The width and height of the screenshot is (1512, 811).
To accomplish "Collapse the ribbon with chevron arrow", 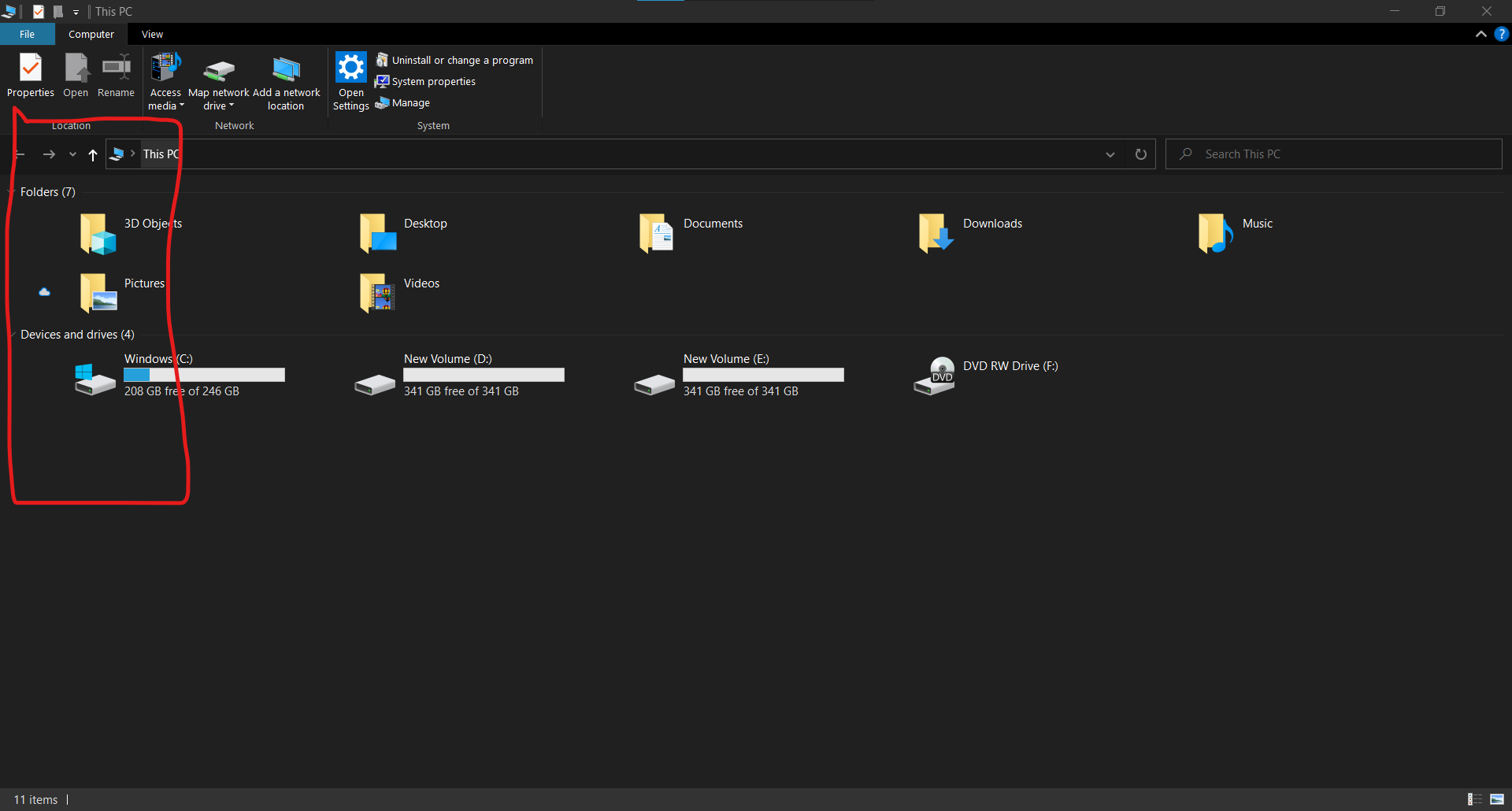I will (1480, 34).
